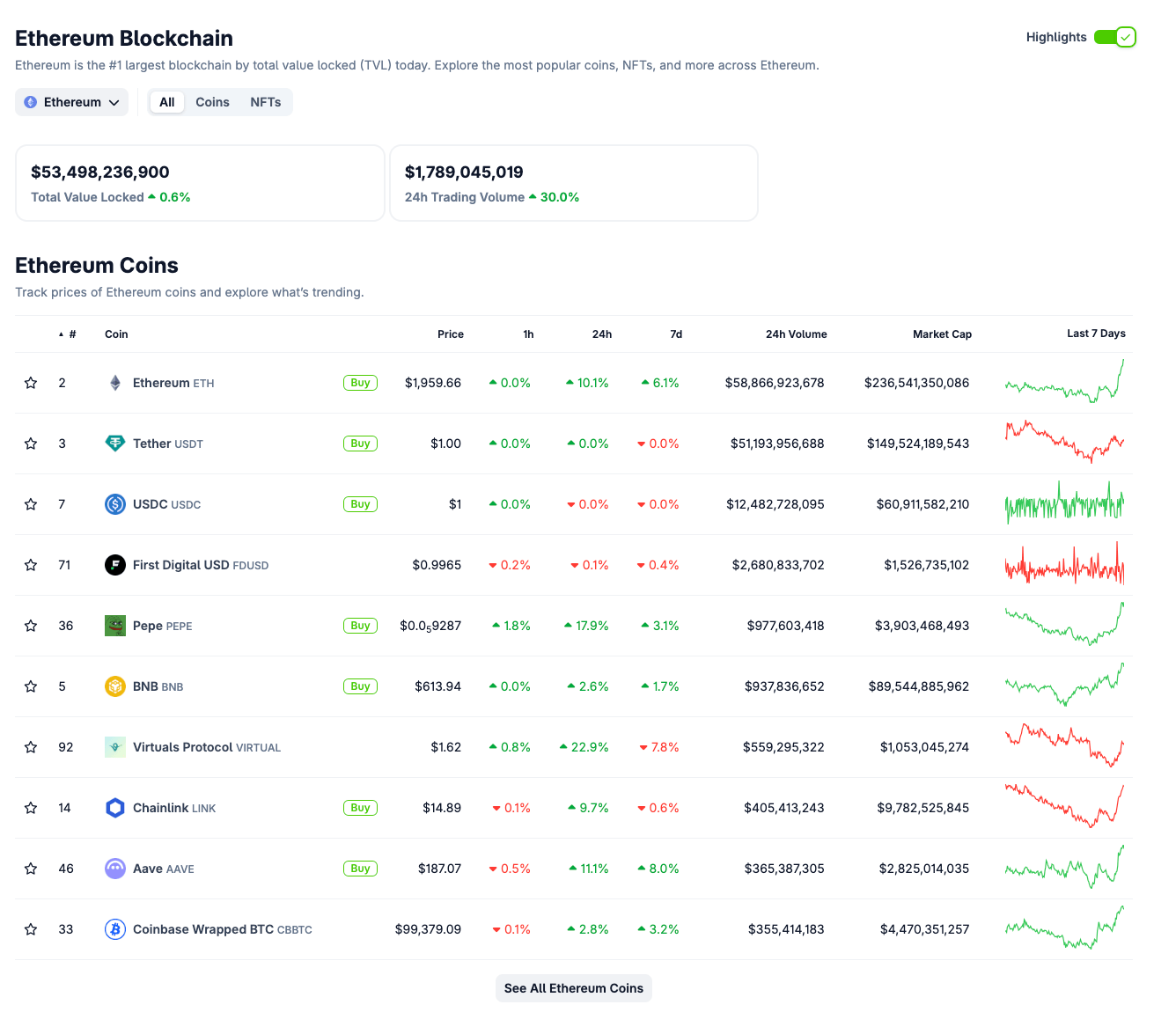Click the Chainlink hexagon logo
1176x1012 pixels.
115,808
